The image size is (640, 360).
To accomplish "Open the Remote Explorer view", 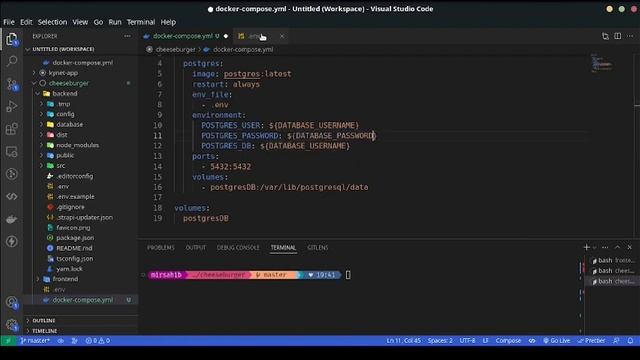I will 11,151.
